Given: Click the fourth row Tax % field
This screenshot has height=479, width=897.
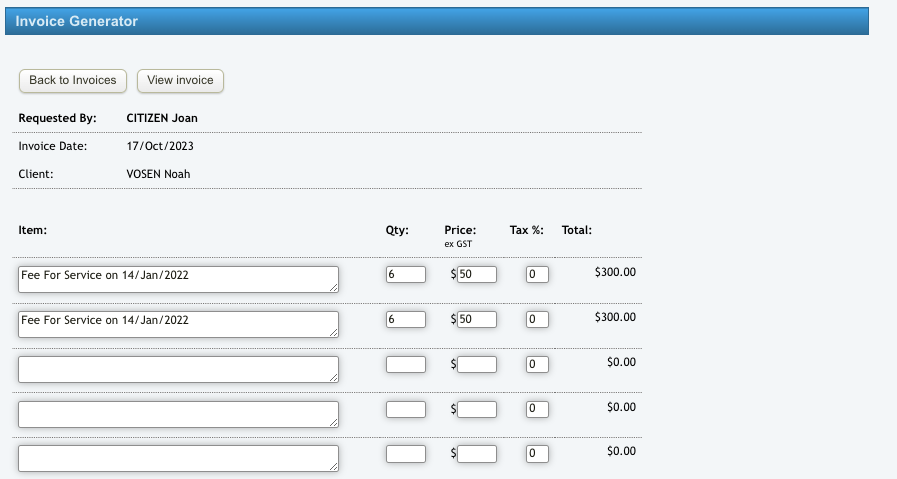Looking at the screenshot, I should (537, 409).
